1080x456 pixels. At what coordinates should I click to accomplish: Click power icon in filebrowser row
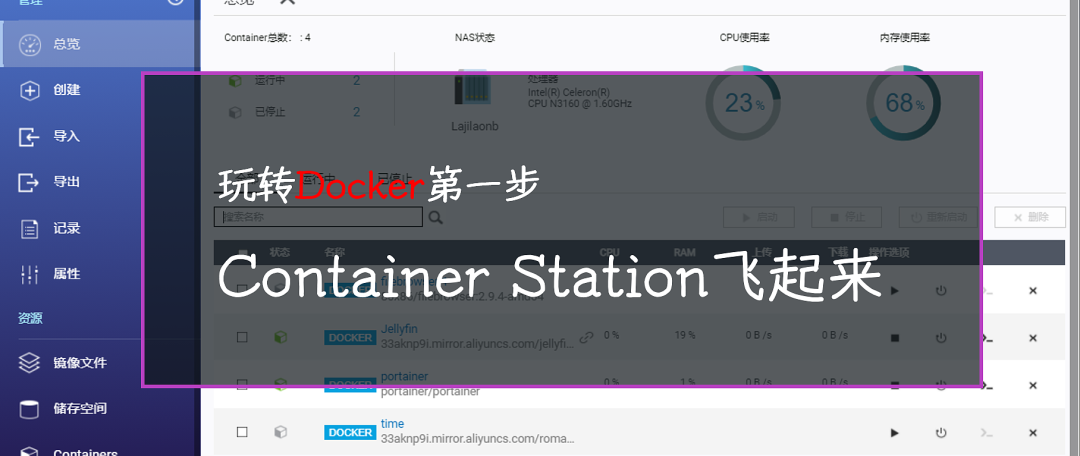click(x=941, y=291)
